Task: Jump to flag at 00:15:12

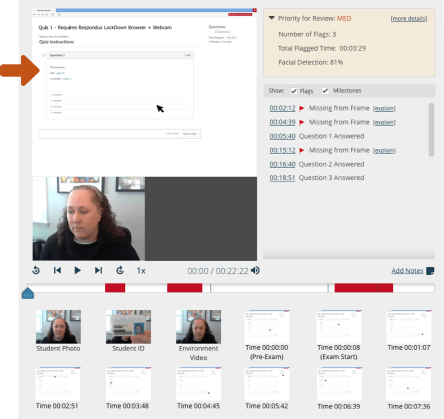Action: click(x=282, y=150)
